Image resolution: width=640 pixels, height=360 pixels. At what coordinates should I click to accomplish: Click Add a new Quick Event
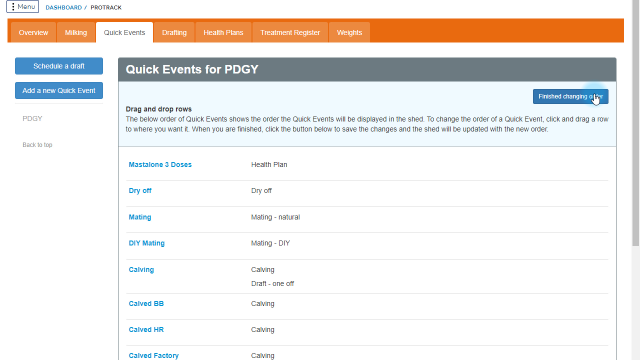pos(59,91)
